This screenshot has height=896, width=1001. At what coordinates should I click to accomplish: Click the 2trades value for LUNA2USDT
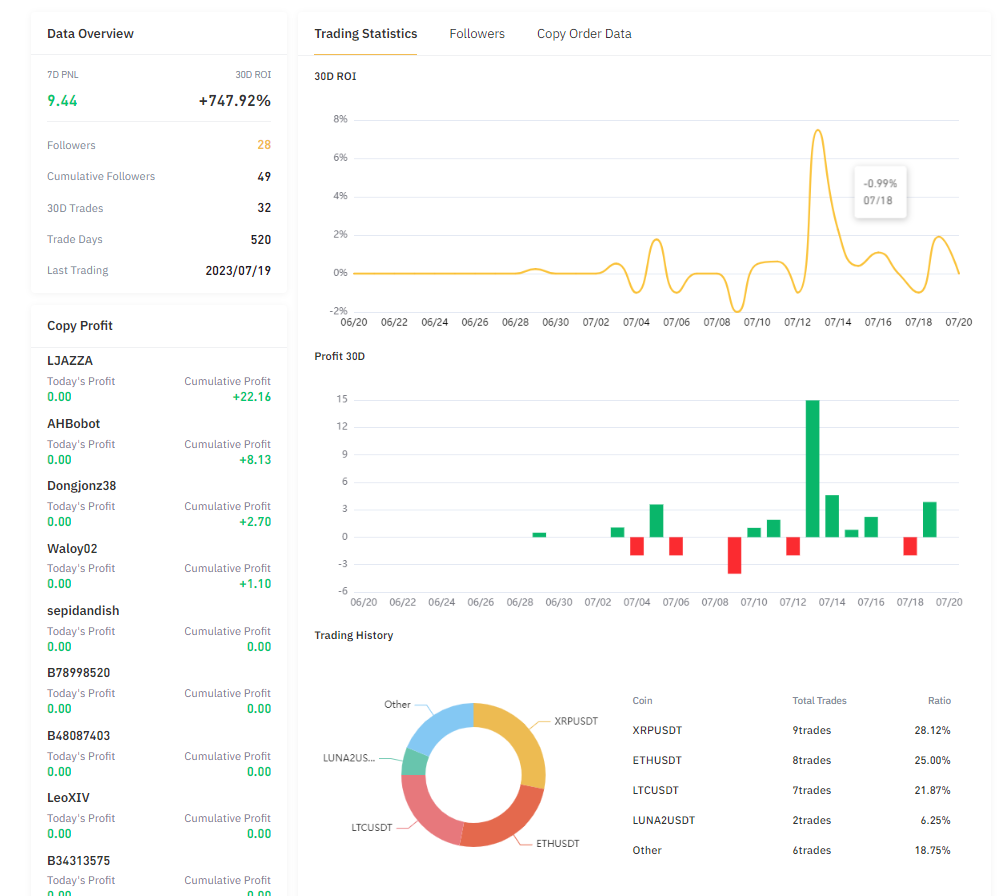pos(811,820)
